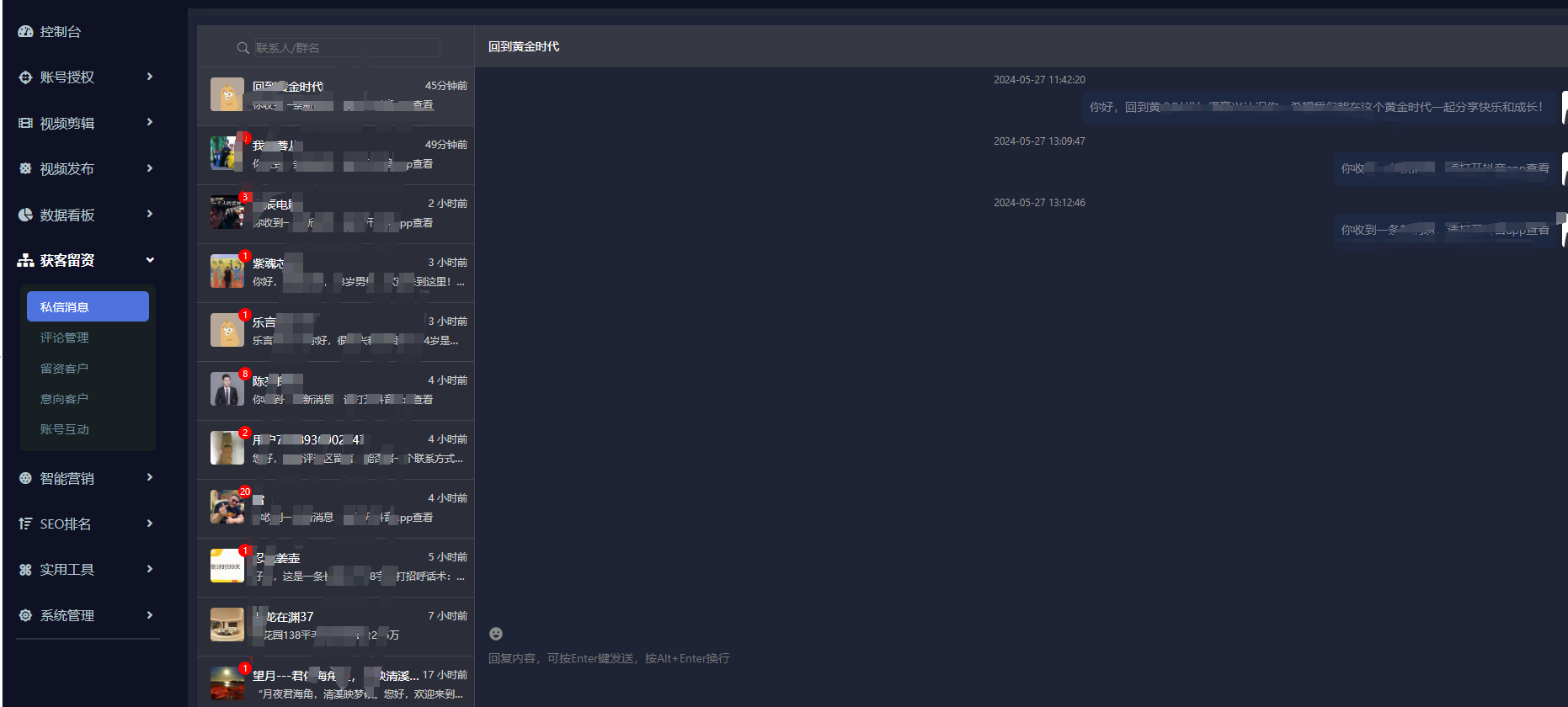Expand the 智能营销 menu arrow
This screenshot has width=1568, height=707.
pos(150,477)
